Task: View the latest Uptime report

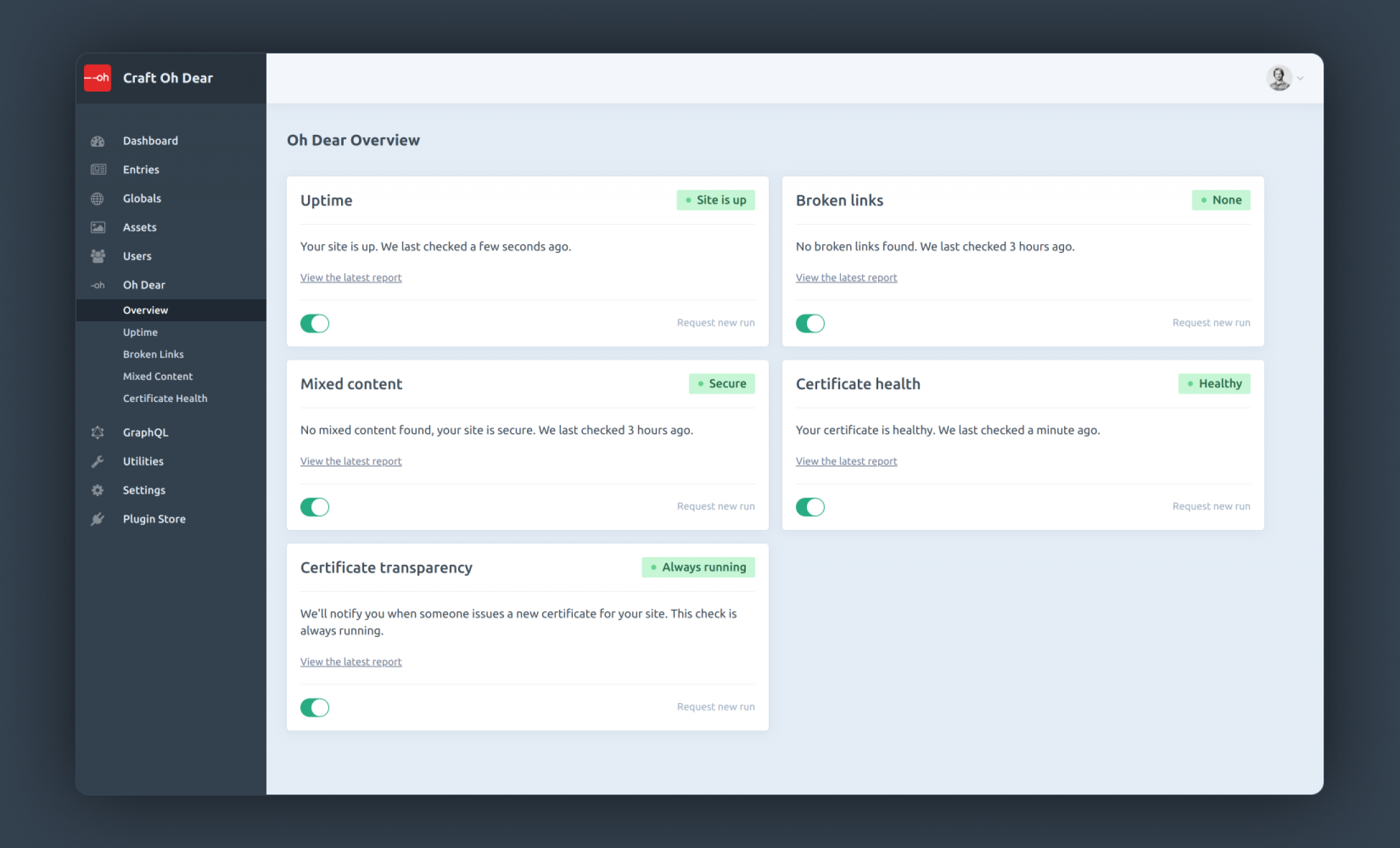Action: (x=351, y=277)
